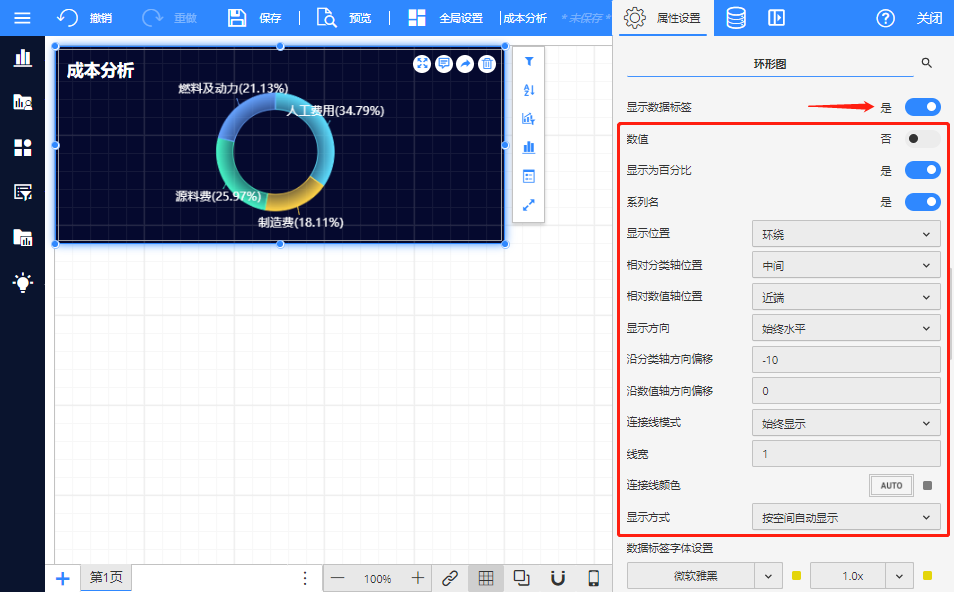Toggle the magnet snap icon

pos(558,578)
